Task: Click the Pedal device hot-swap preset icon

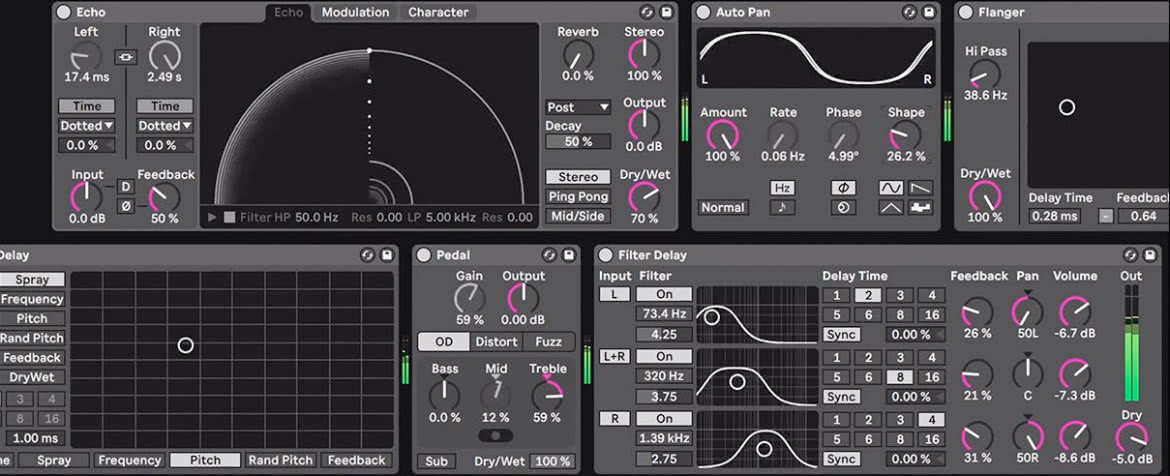Action: [x=549, y=255]
